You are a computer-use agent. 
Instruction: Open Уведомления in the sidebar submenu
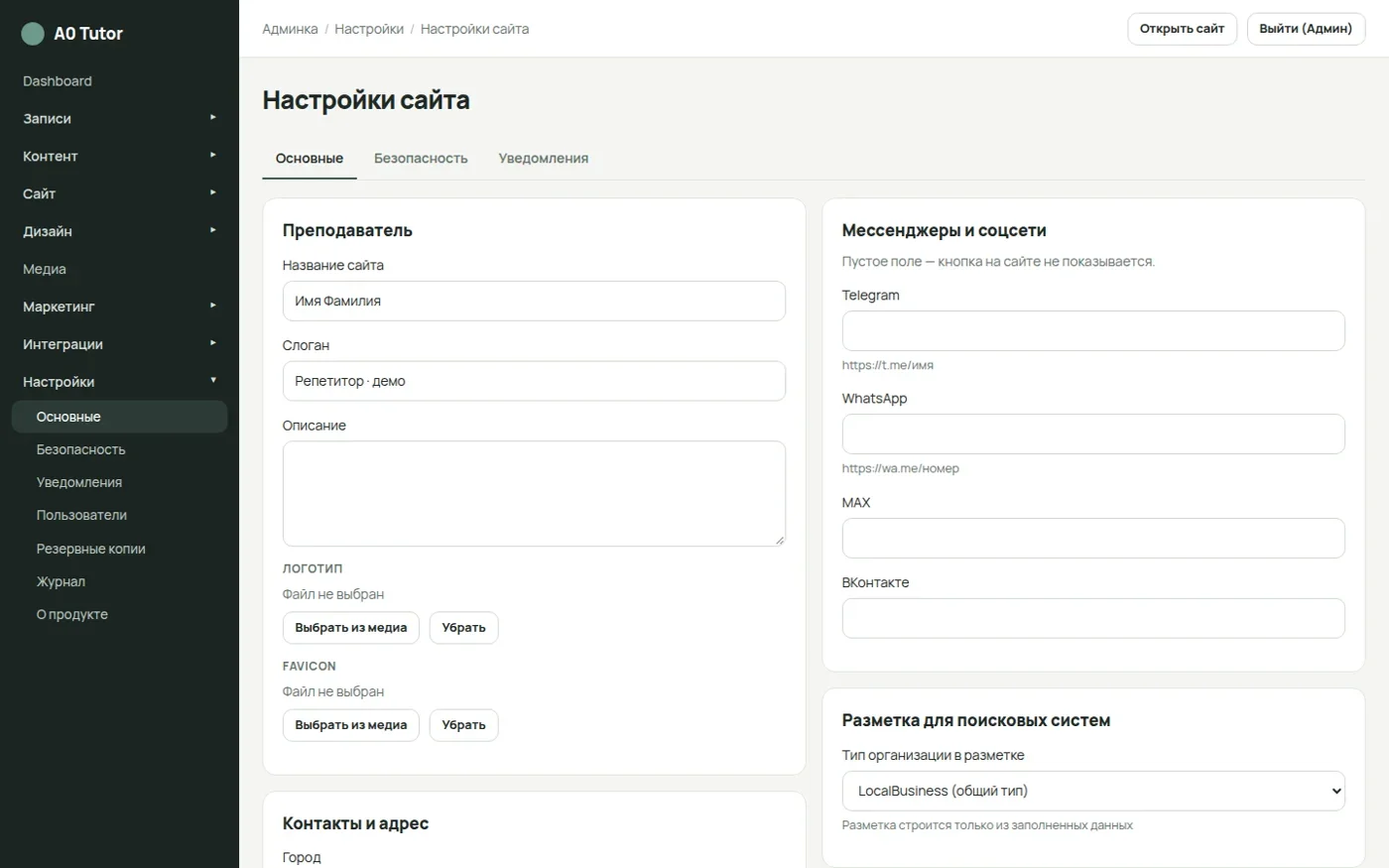point(119,482)
